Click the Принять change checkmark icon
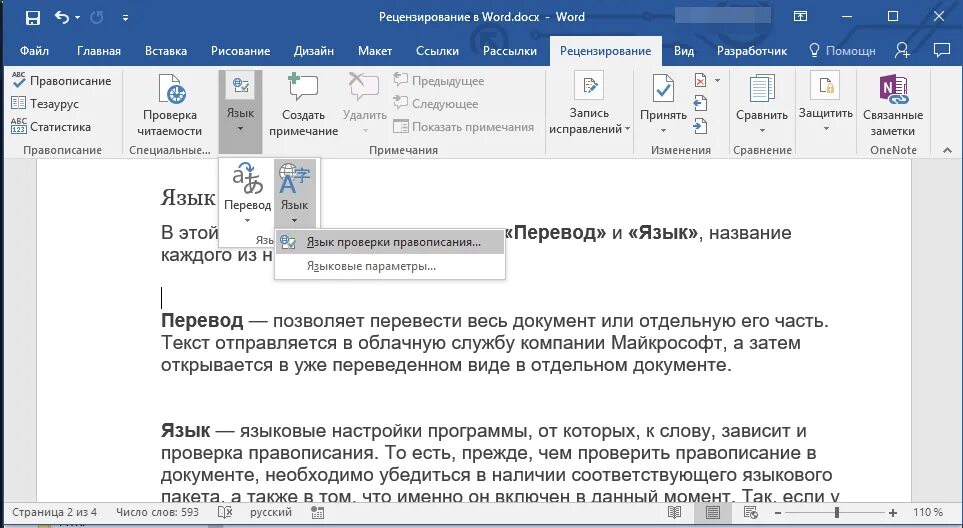Image resolution: width=963 pixels, height=528 pixels. (x=663, y=90)
